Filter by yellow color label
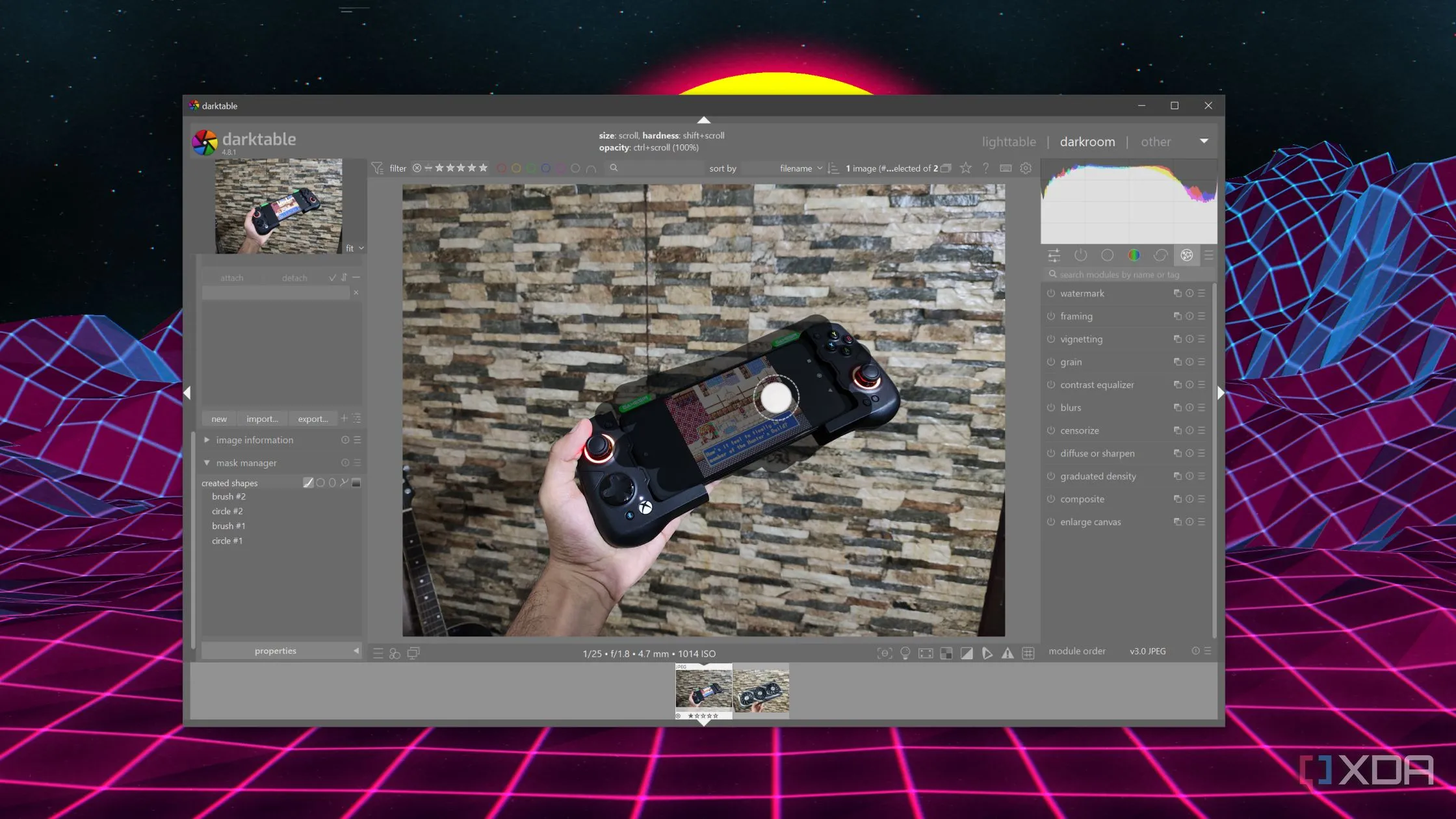1456x819 pixels. 516,168
